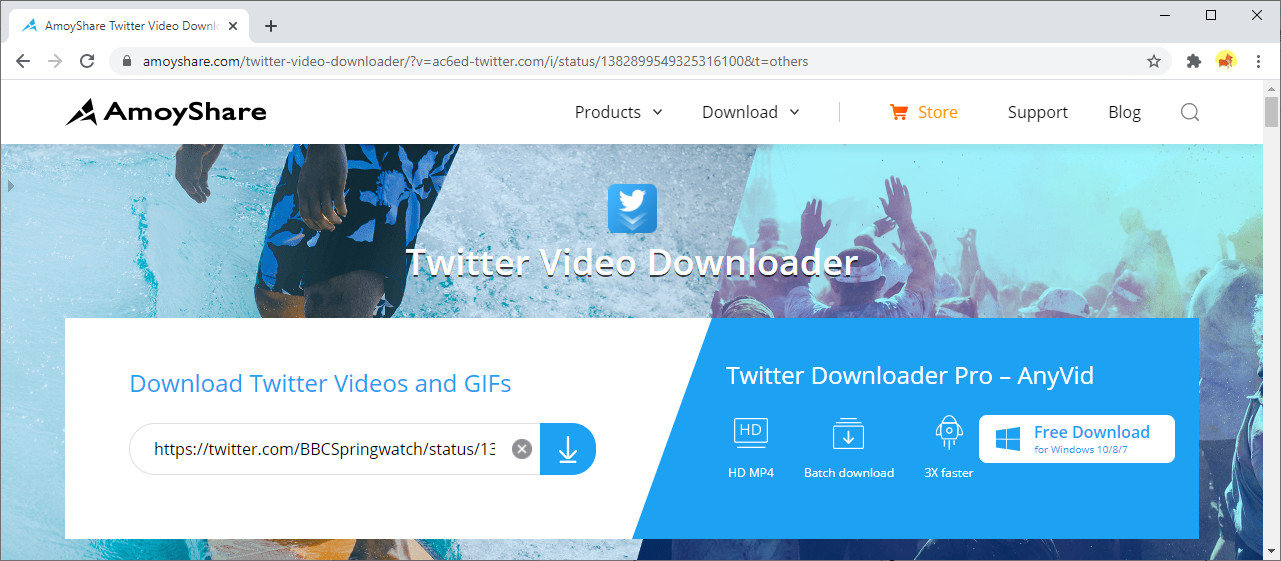Click the Download Twitter Videos and GIFs heading
Viewport: 1281px width, 561px height.
(320, 383)
